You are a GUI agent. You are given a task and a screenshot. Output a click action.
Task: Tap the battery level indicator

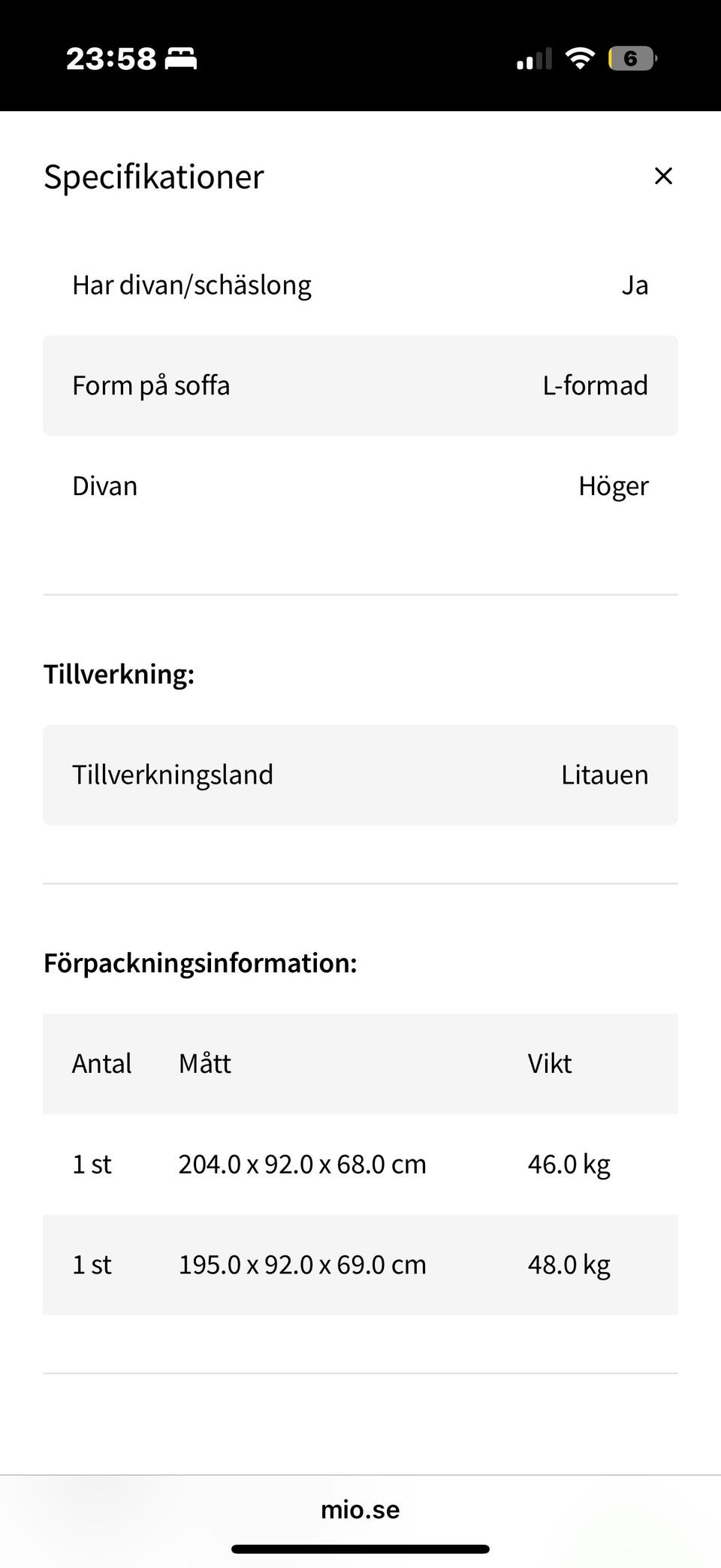(632, 59)
